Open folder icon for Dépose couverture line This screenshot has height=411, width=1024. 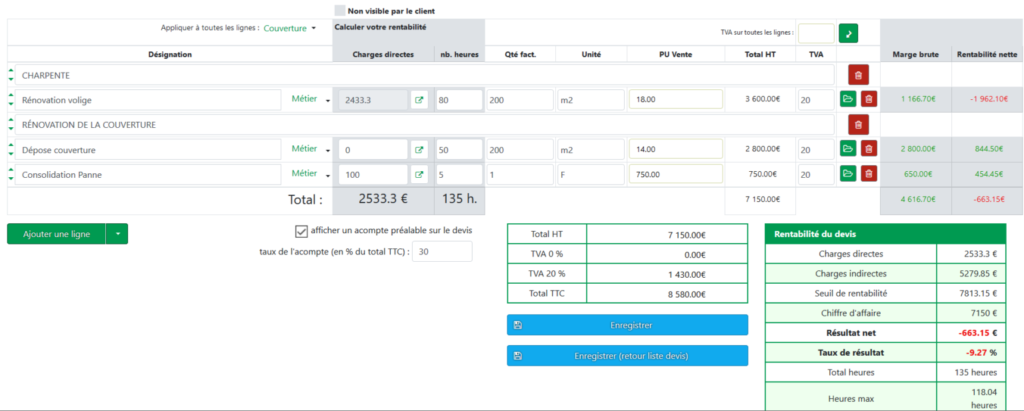point(848,149)
